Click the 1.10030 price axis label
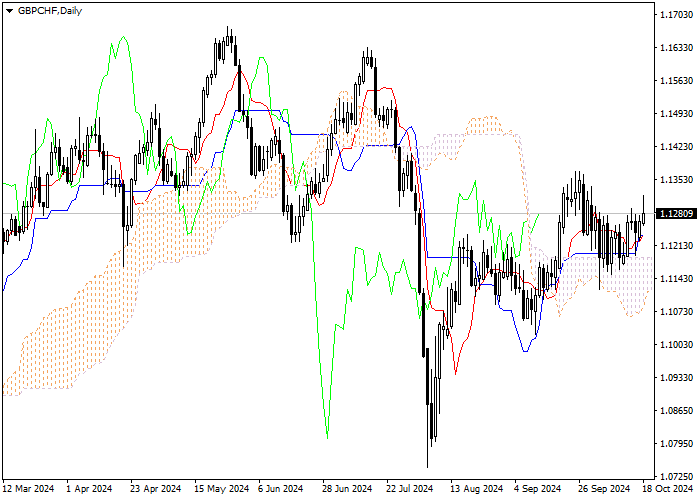 point(676,345)
